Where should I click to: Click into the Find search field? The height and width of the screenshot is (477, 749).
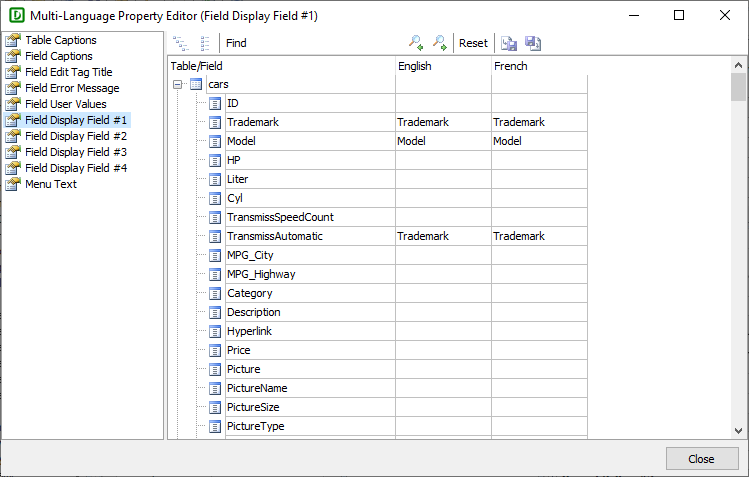tap(325, 43)
